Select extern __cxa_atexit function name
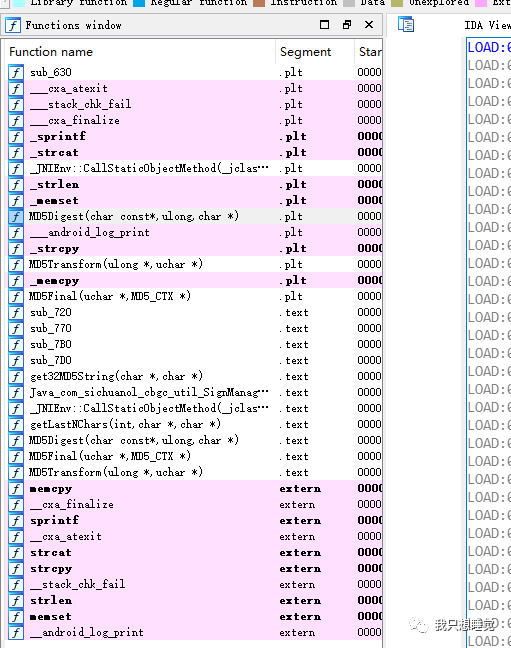This screenshot has width=511, height=648. click(x=66, y=536)
